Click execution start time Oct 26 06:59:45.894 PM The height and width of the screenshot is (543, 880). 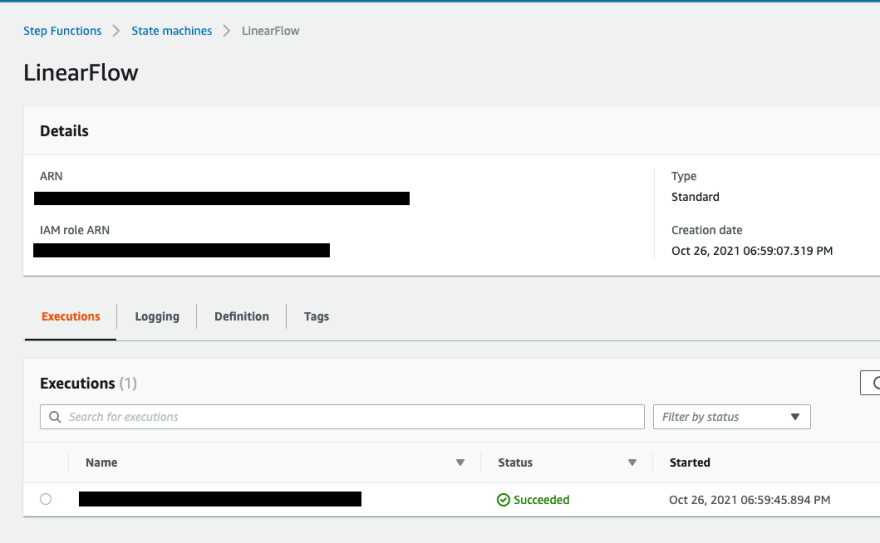(749, 500)
